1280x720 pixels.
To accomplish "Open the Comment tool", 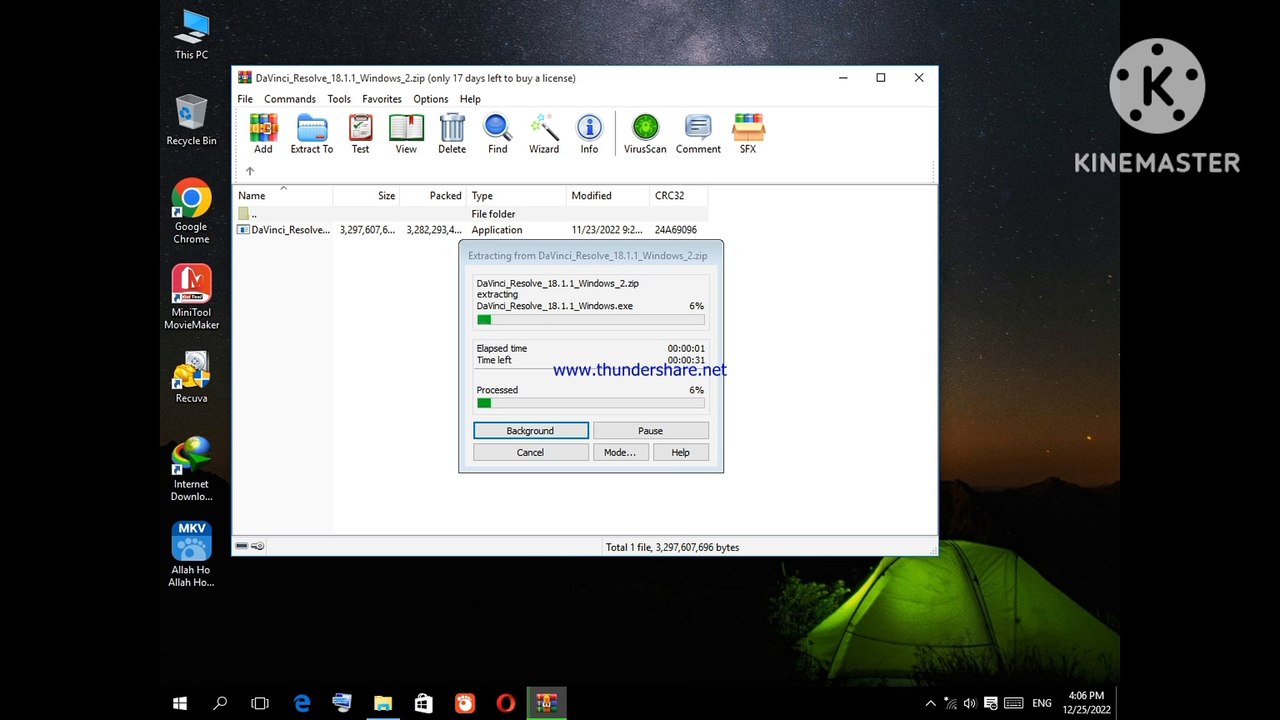I will coord(698,134).
